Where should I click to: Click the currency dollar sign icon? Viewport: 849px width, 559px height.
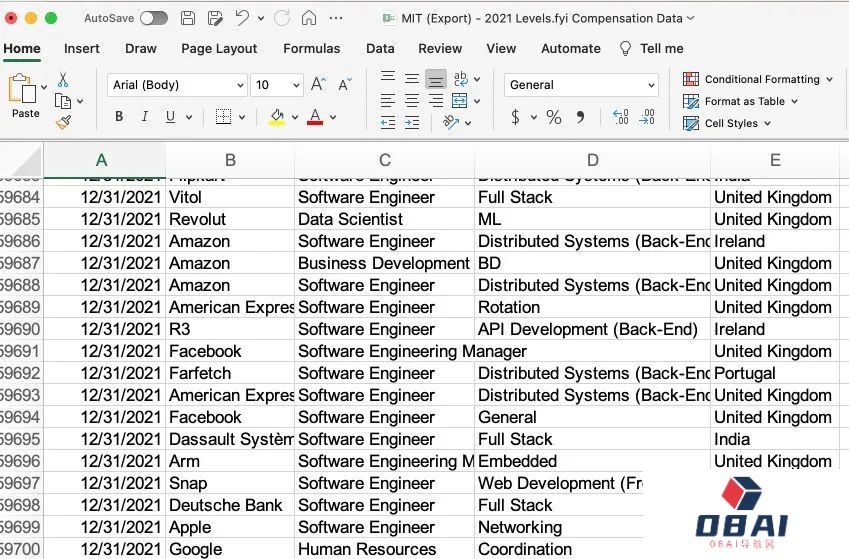pos(515,117)
